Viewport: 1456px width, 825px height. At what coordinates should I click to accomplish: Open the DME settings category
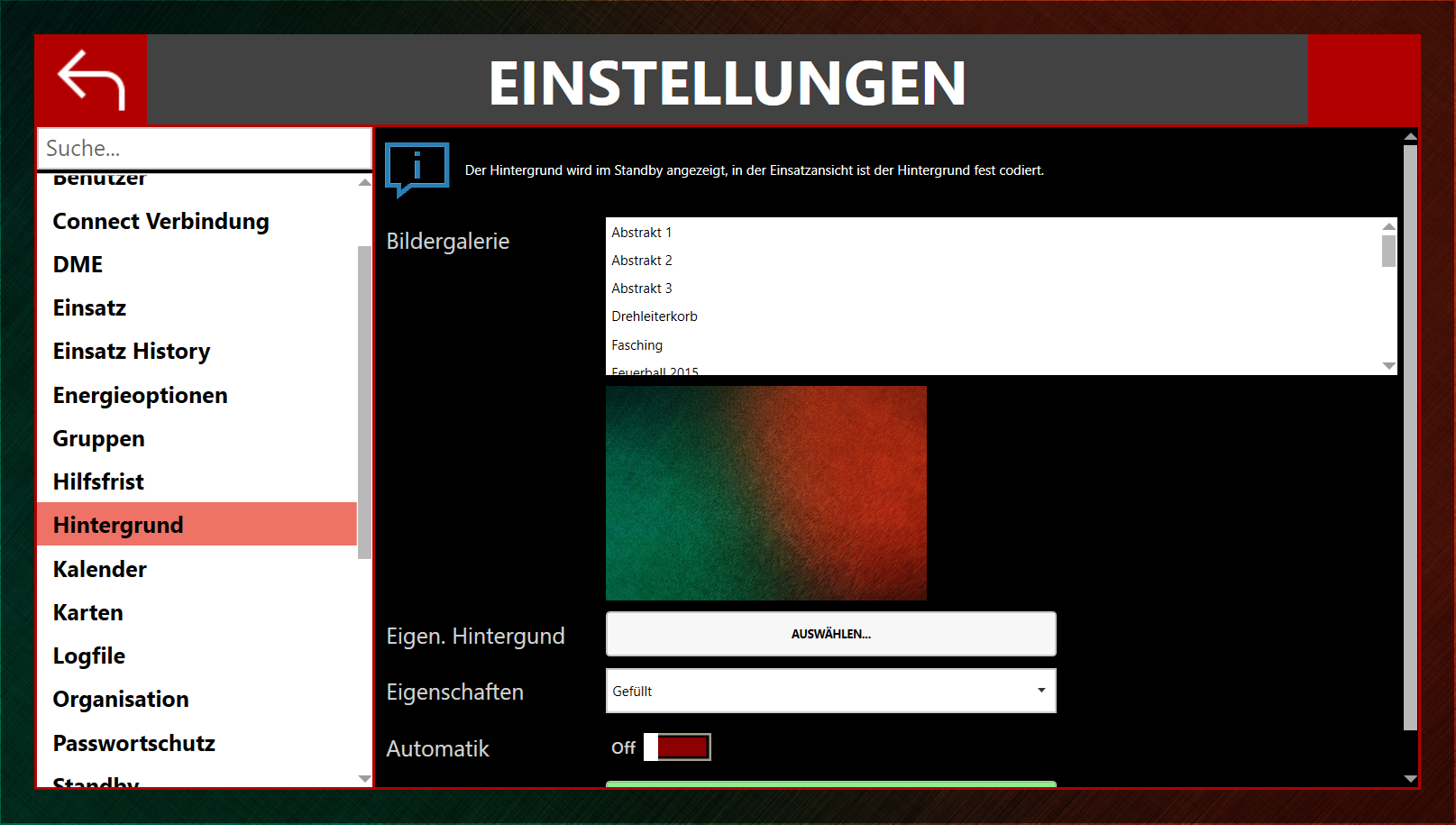click(77, 264)
